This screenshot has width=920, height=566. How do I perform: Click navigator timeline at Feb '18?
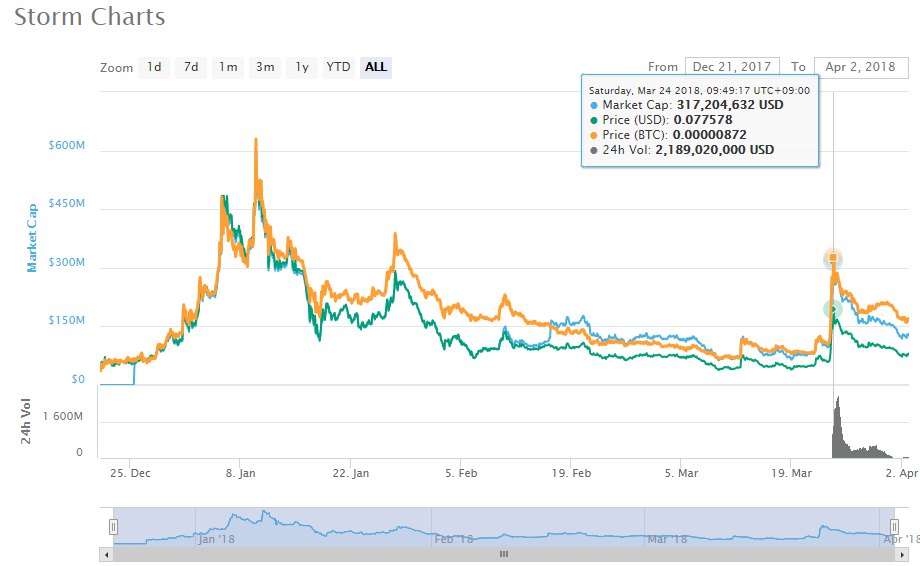click(x=453, y=539)
